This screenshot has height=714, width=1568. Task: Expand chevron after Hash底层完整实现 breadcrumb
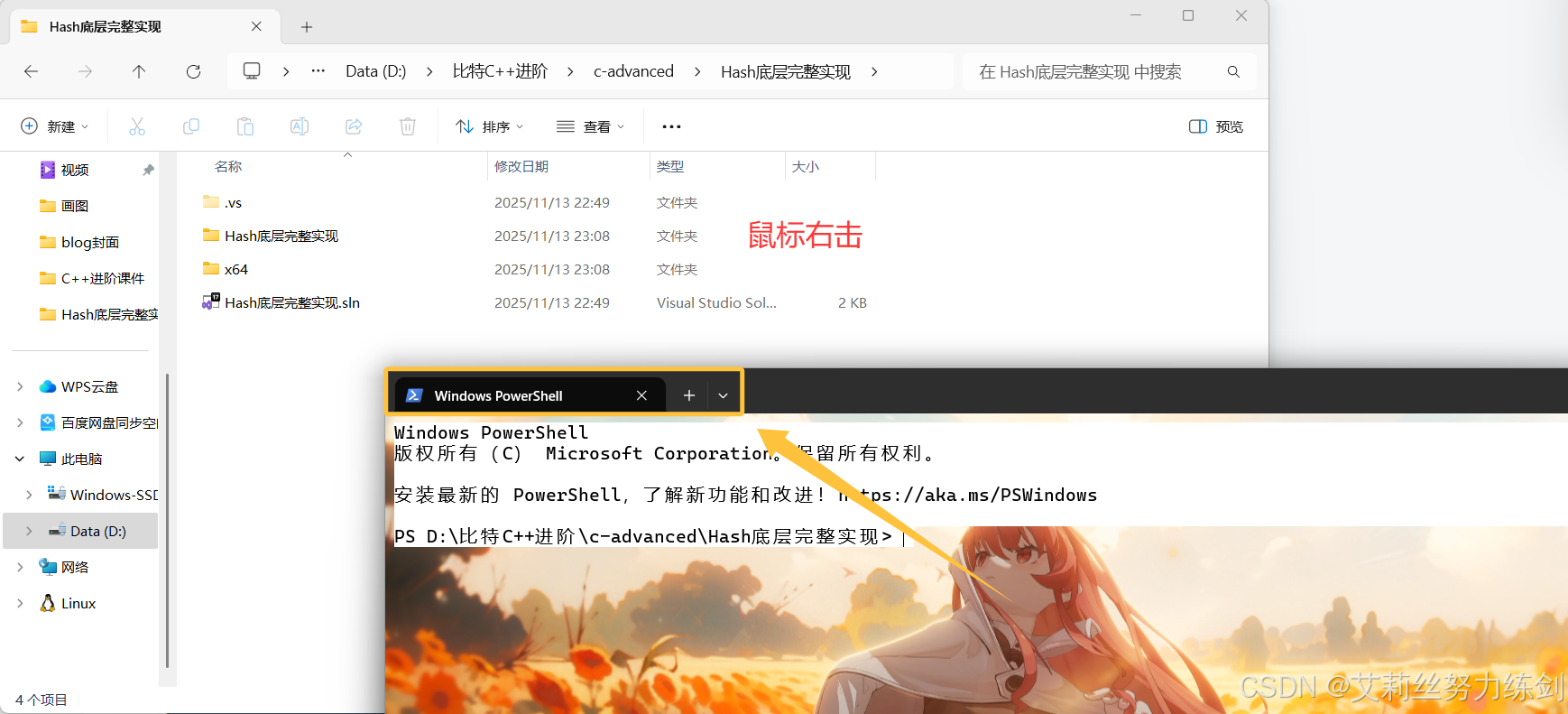pyautogui.click(x=874, y=71)
